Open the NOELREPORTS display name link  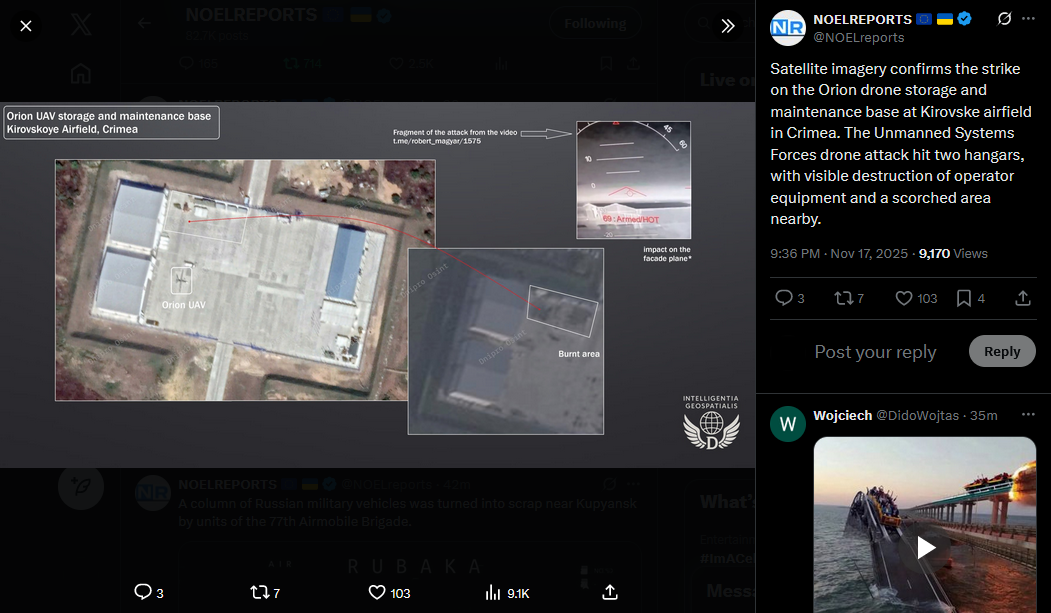click(862, 19)
